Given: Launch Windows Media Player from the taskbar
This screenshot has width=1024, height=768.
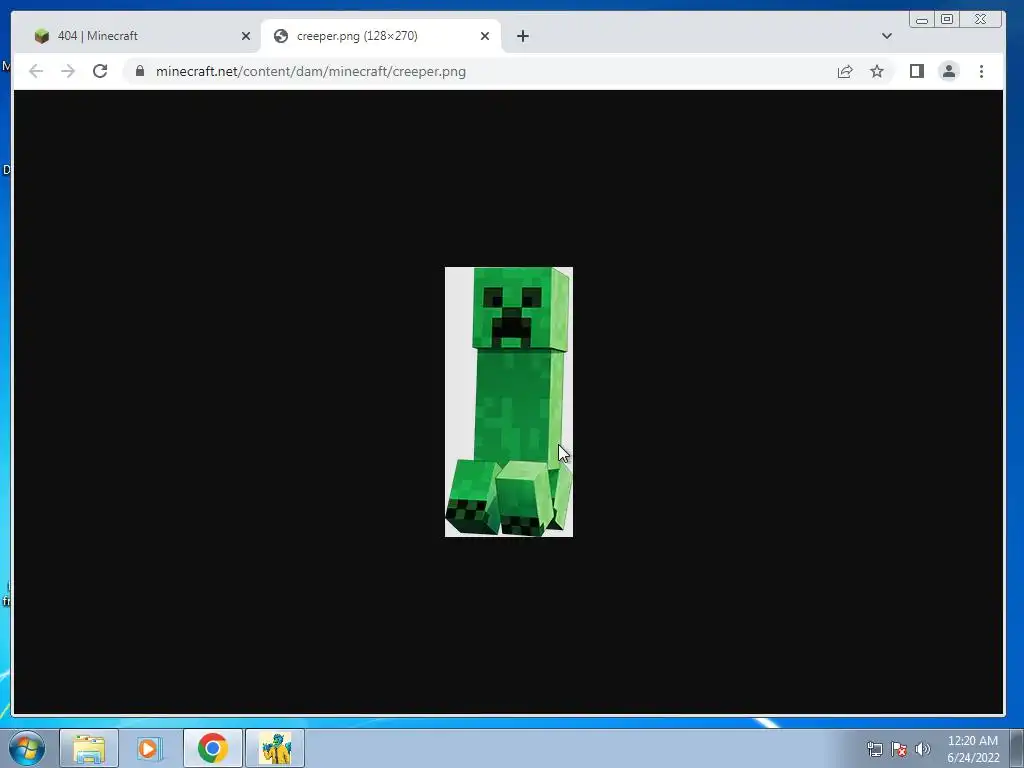Looking at the screenshot, I should [x=150, y=748].
